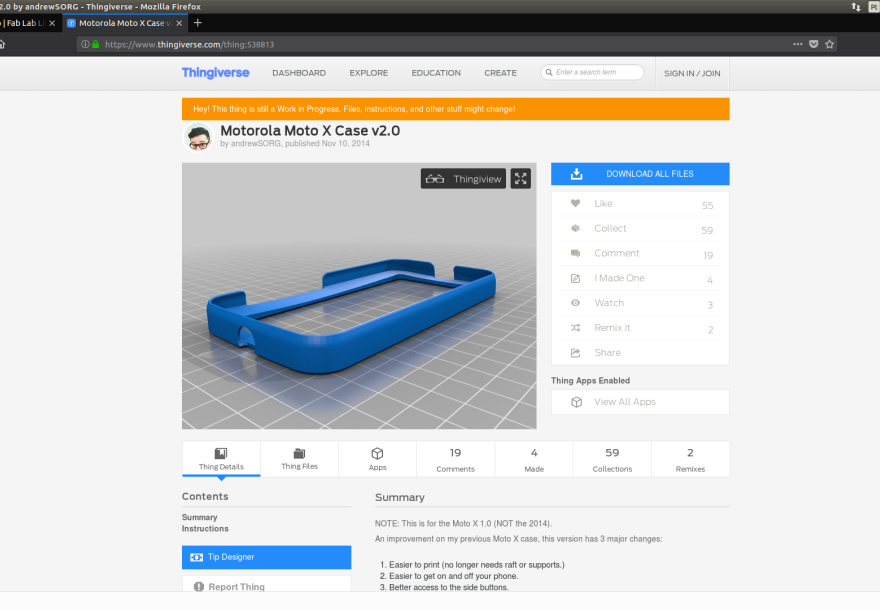This screenshot has height=610, width=880.
Task: Click the Firefox home button
Action: [x=2, y=44]
